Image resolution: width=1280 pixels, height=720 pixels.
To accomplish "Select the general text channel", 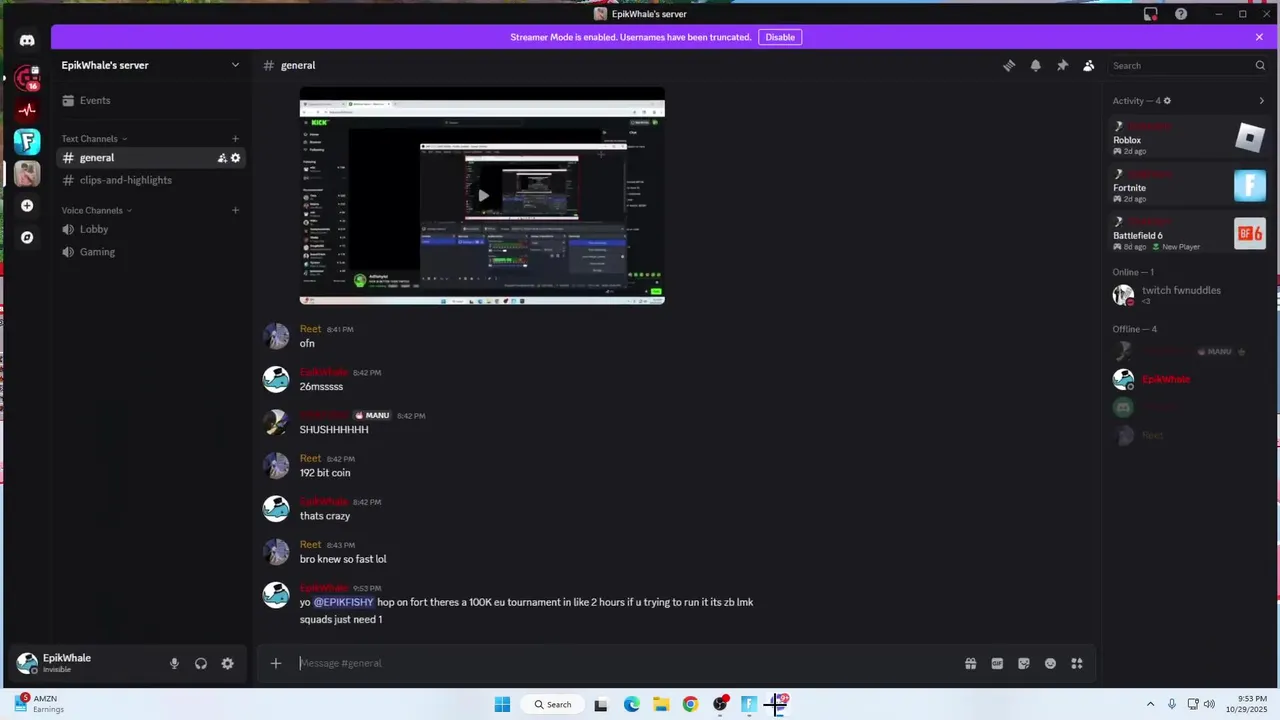I will [x=150, y=158].
